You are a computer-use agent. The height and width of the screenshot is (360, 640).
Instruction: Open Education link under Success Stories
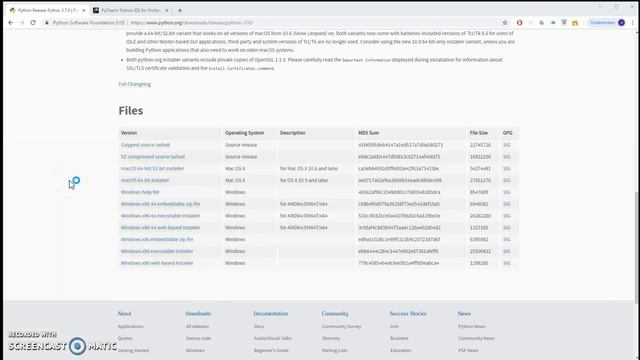click(x=400, y=350)
